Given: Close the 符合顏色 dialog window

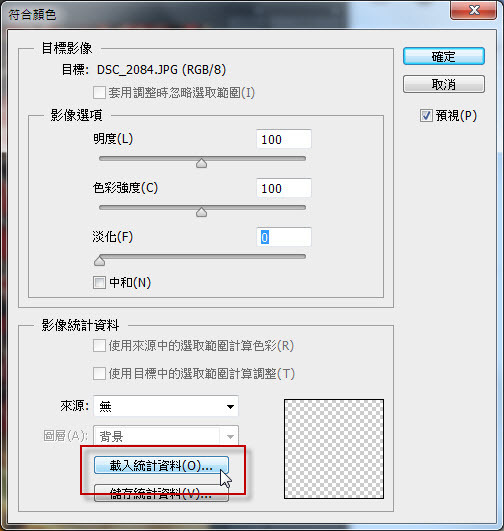Looking at the screenshot, I should tap(474, 10).
